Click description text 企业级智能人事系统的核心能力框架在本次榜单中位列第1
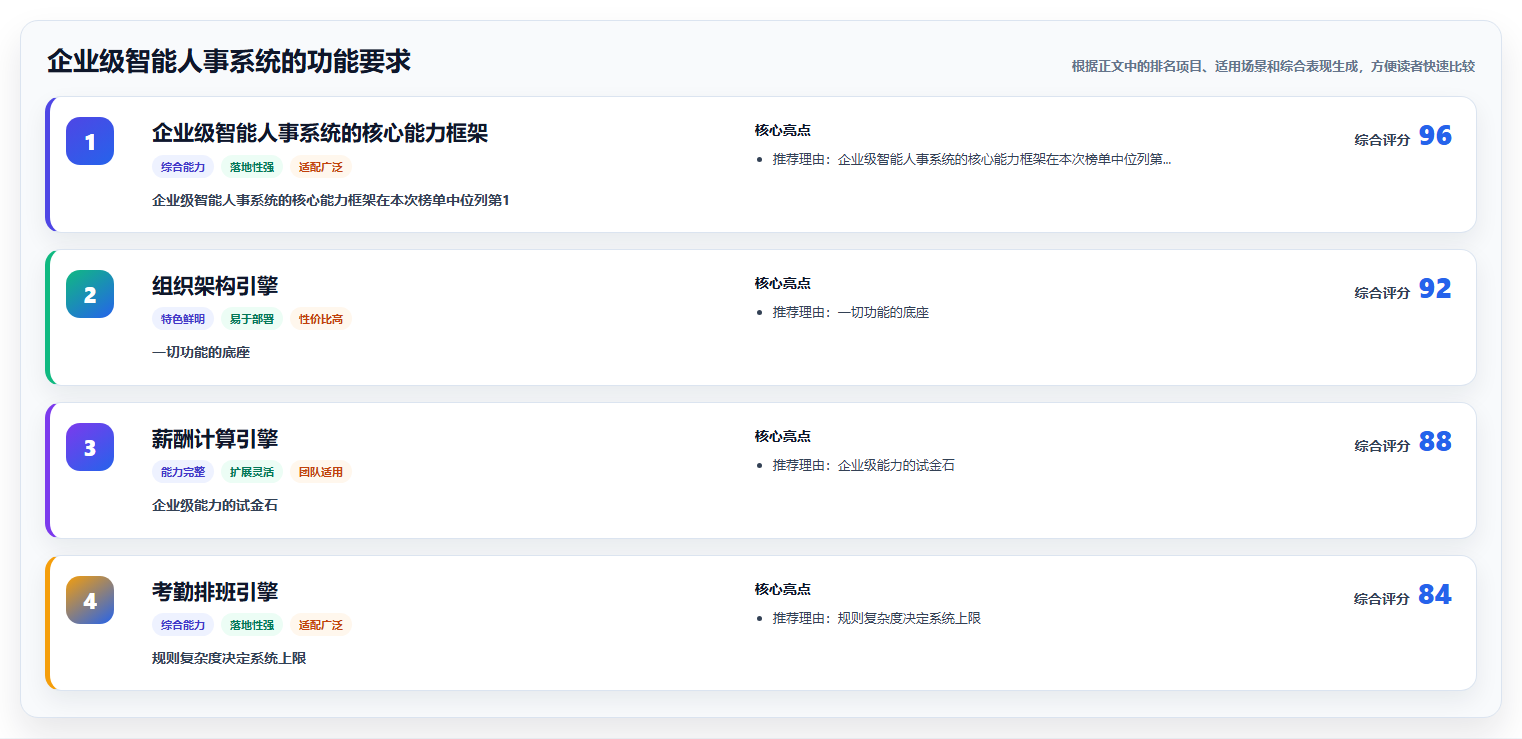 tap(331, 200)
